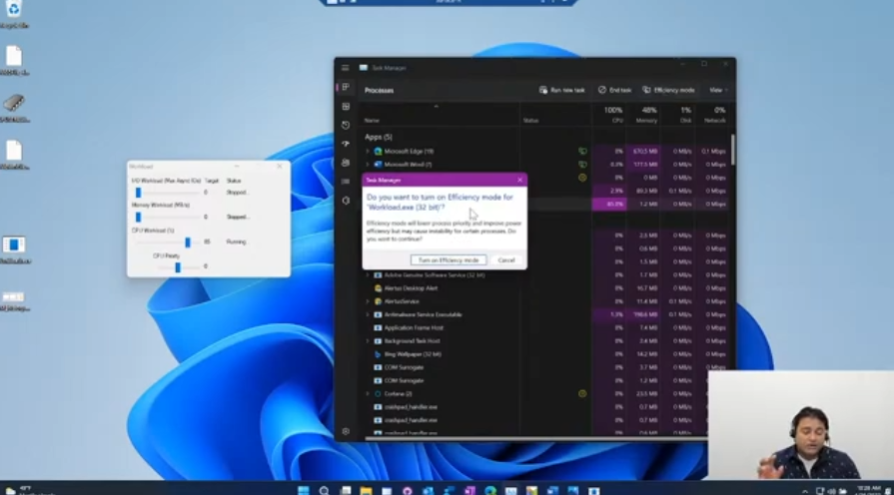Screen dimensions: 894x495
Task: Open Performance page from Task Manager sidebar
Action: [346, 107]
